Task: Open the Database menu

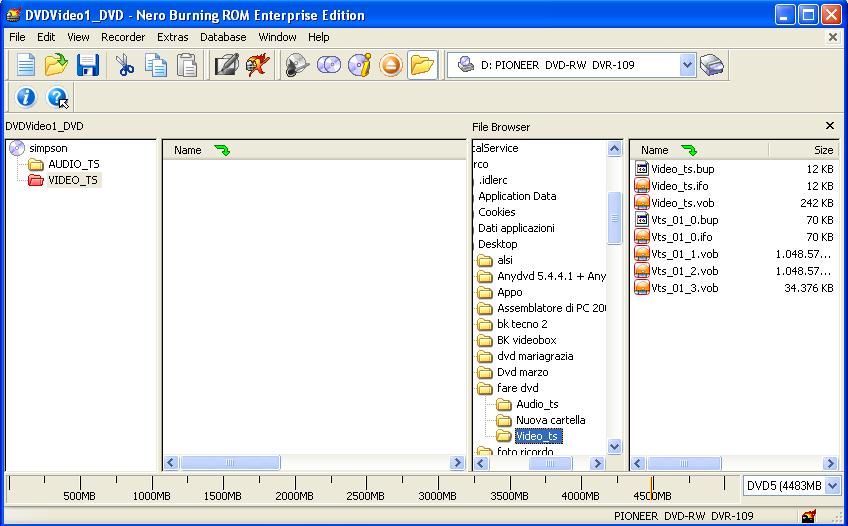Action: pos(223,37)
